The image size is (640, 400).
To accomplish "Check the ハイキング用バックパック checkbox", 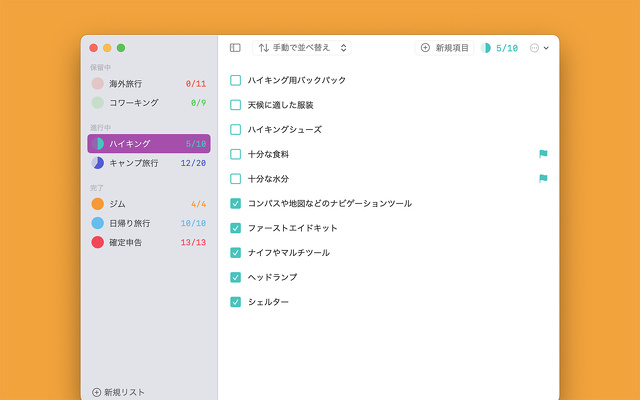I will point(236,80).
